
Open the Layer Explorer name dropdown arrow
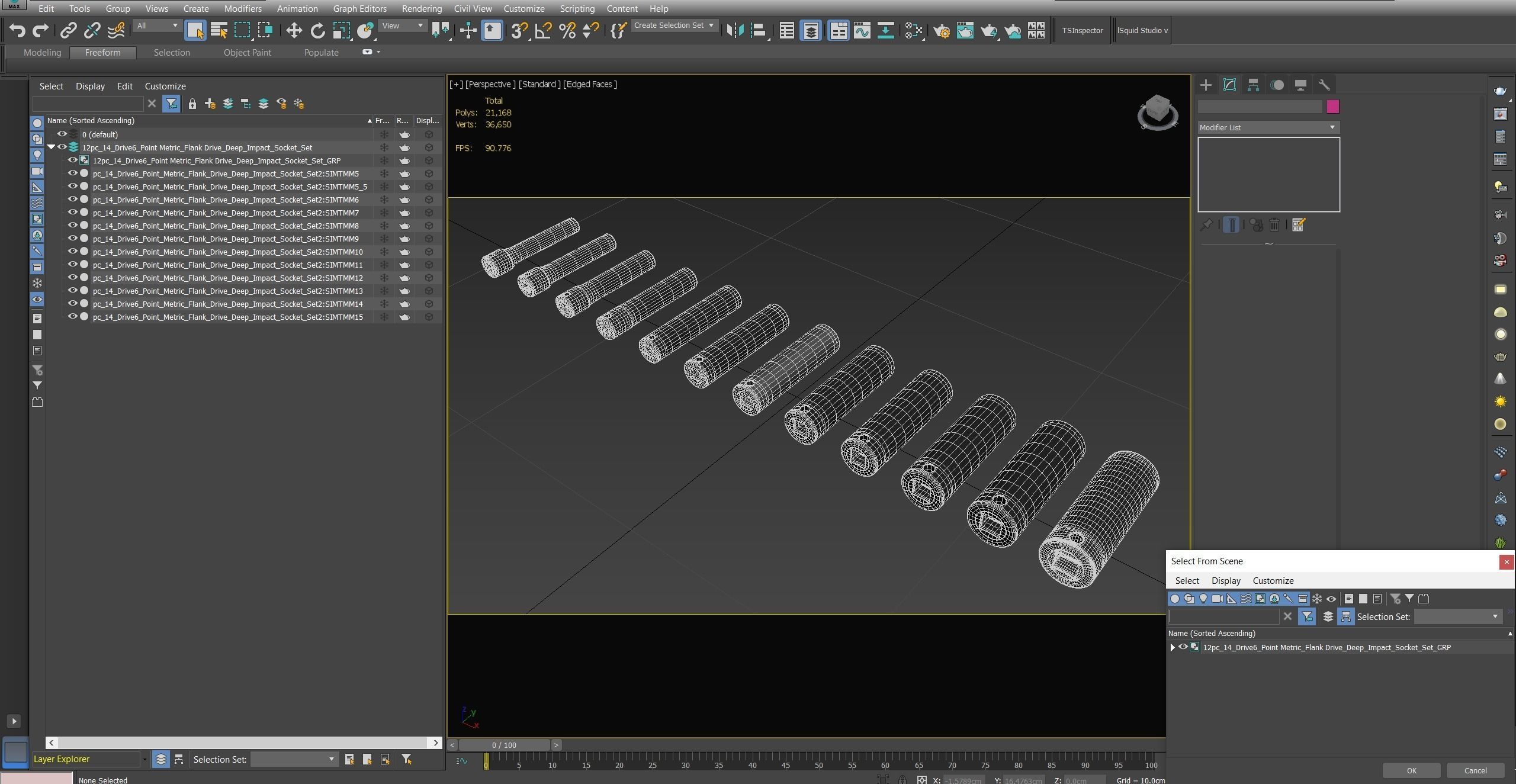point(144,759)
